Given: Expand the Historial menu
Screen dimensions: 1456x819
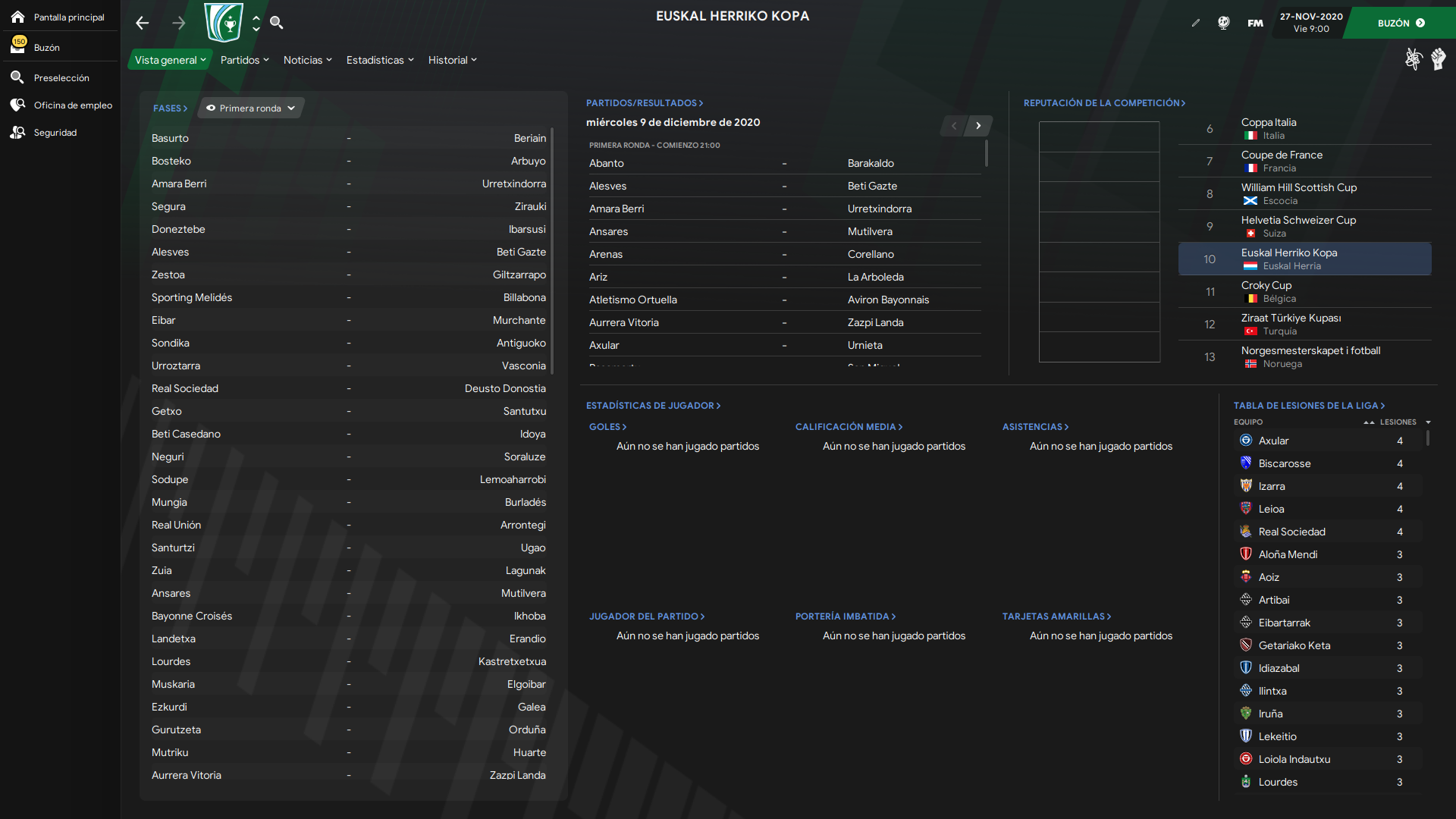Looking at the screenshot, I should pyautogui.click(x=452, y=60).
